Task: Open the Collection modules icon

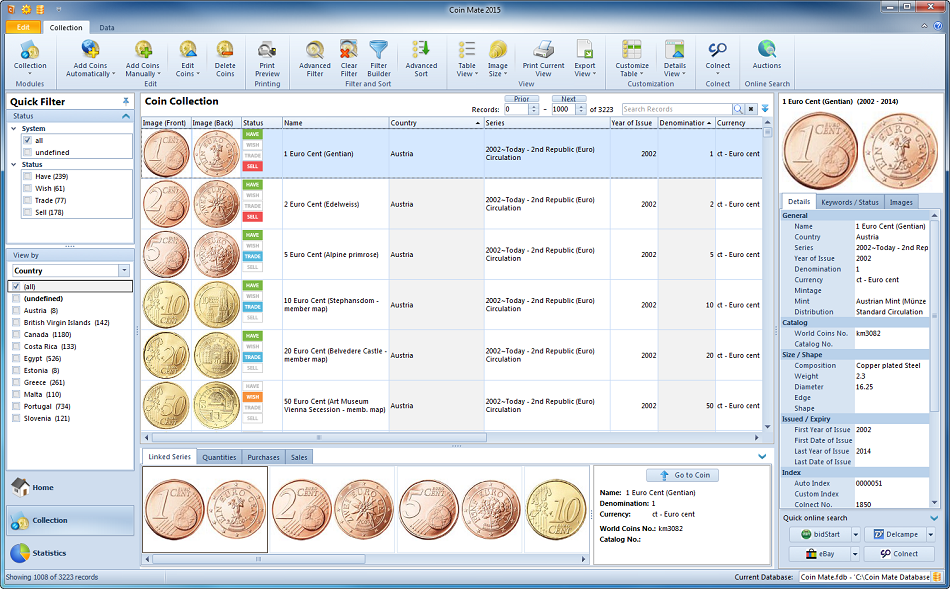Action: [30, 50]
